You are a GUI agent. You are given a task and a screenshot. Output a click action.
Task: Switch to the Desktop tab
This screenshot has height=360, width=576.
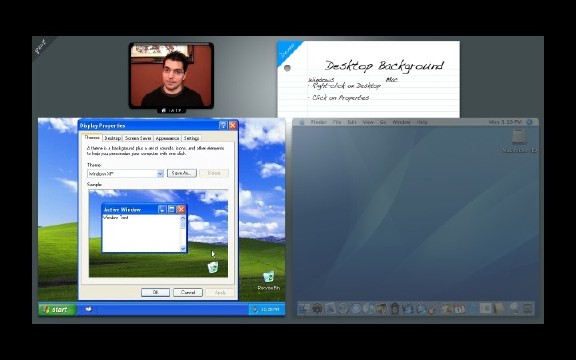112,138
